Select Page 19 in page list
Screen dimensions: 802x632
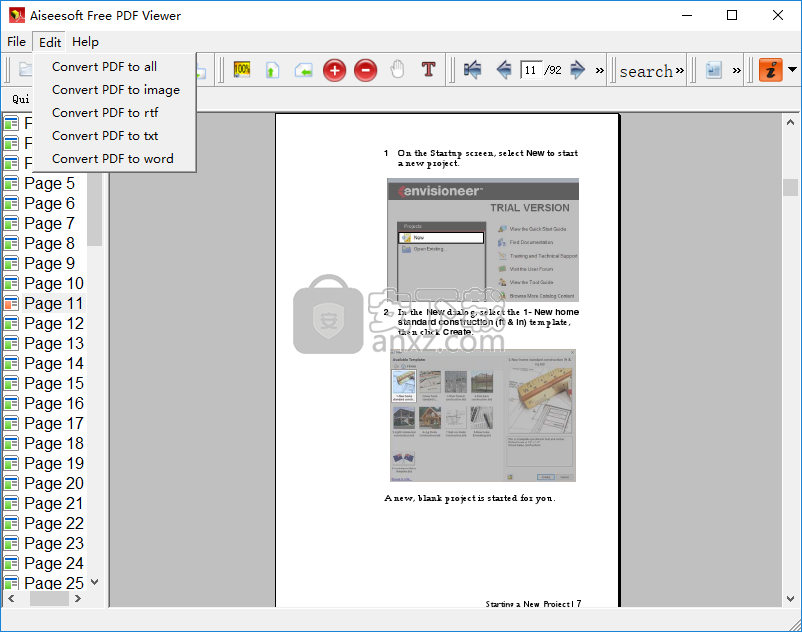(54, 463)
